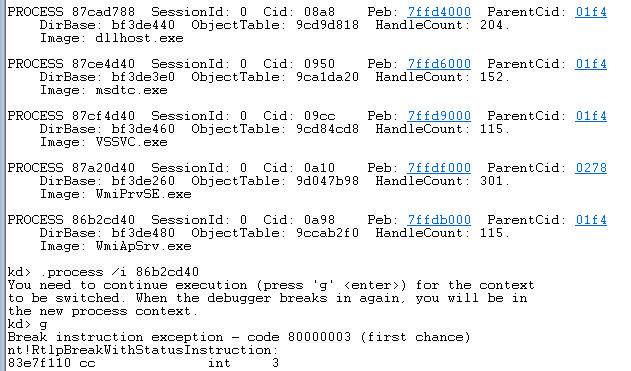Click ParentCid 01f4 link of msdtc.exe
The height and width of the screenshot is (371, 631).
click(x=591, y=64)
